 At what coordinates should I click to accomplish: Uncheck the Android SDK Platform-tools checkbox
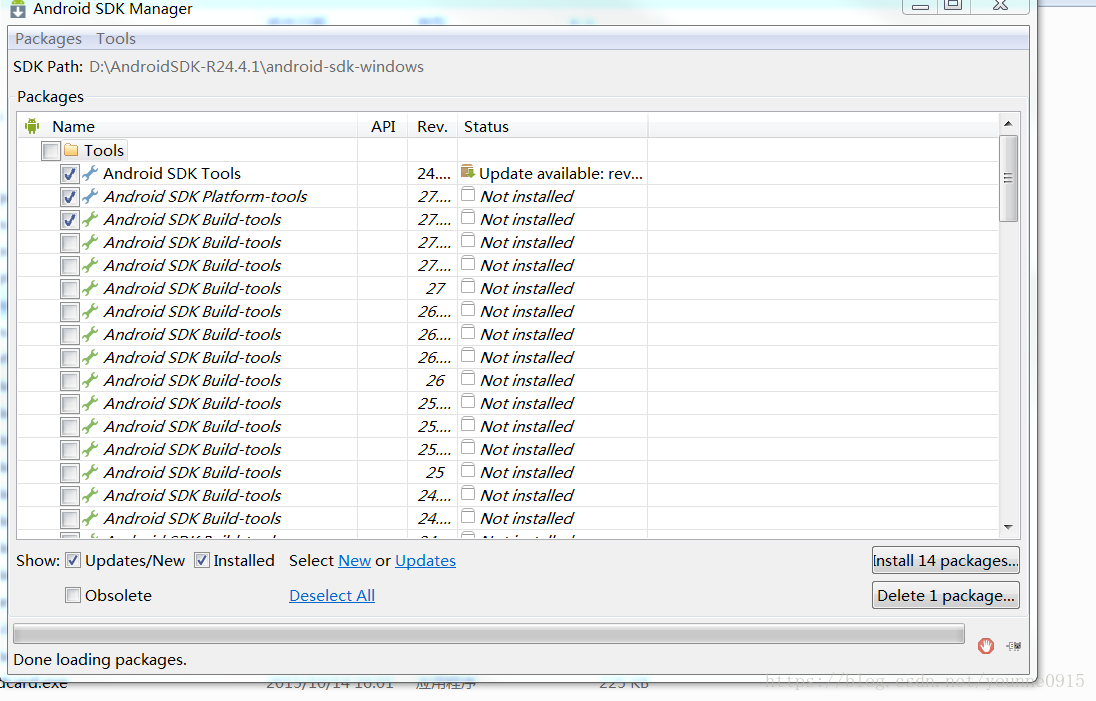point(69,196)
